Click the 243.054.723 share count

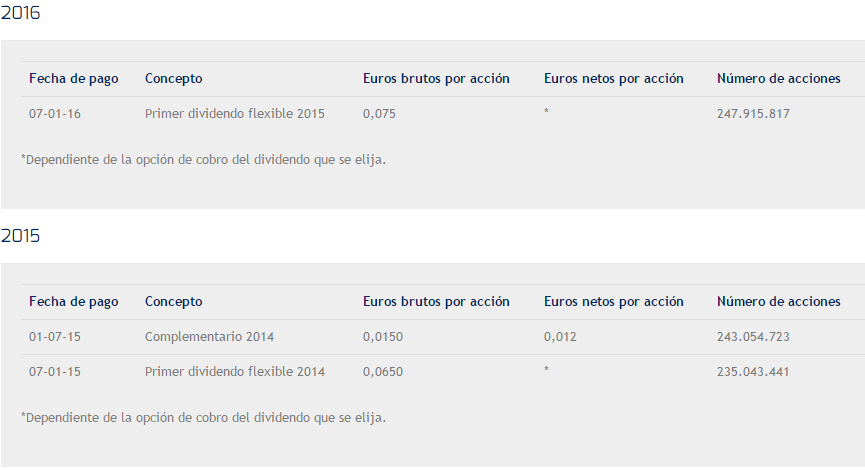(753, 337)
